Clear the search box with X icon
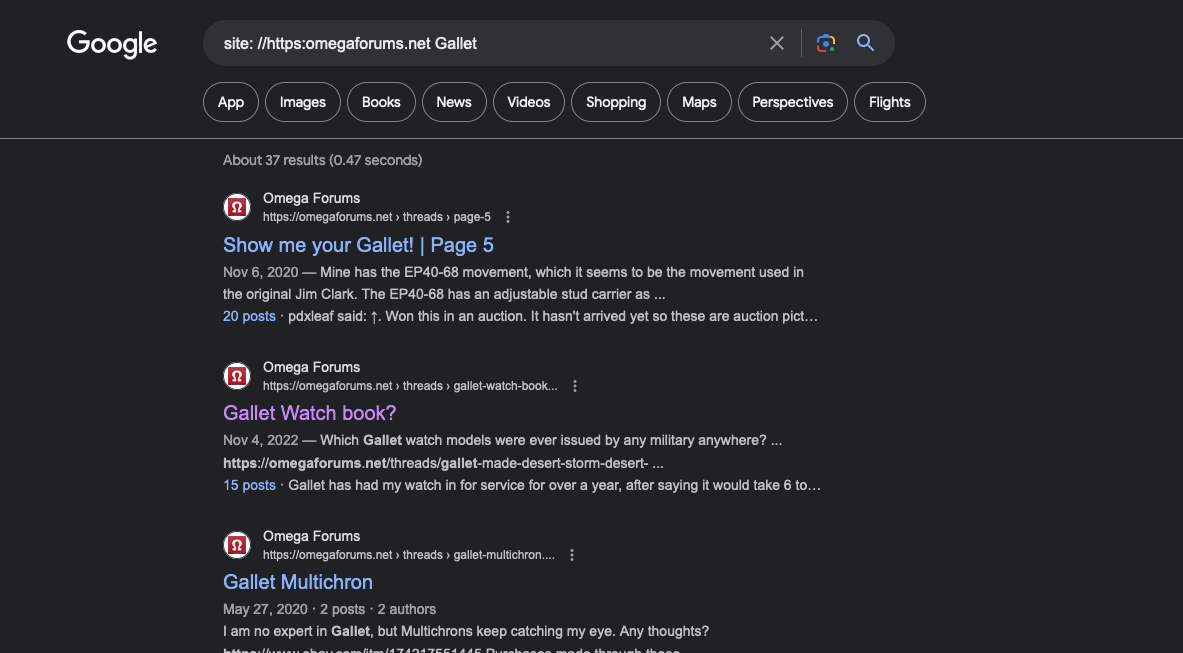The width and height of the screenshot is (1183, 653). tap(776, 43)
